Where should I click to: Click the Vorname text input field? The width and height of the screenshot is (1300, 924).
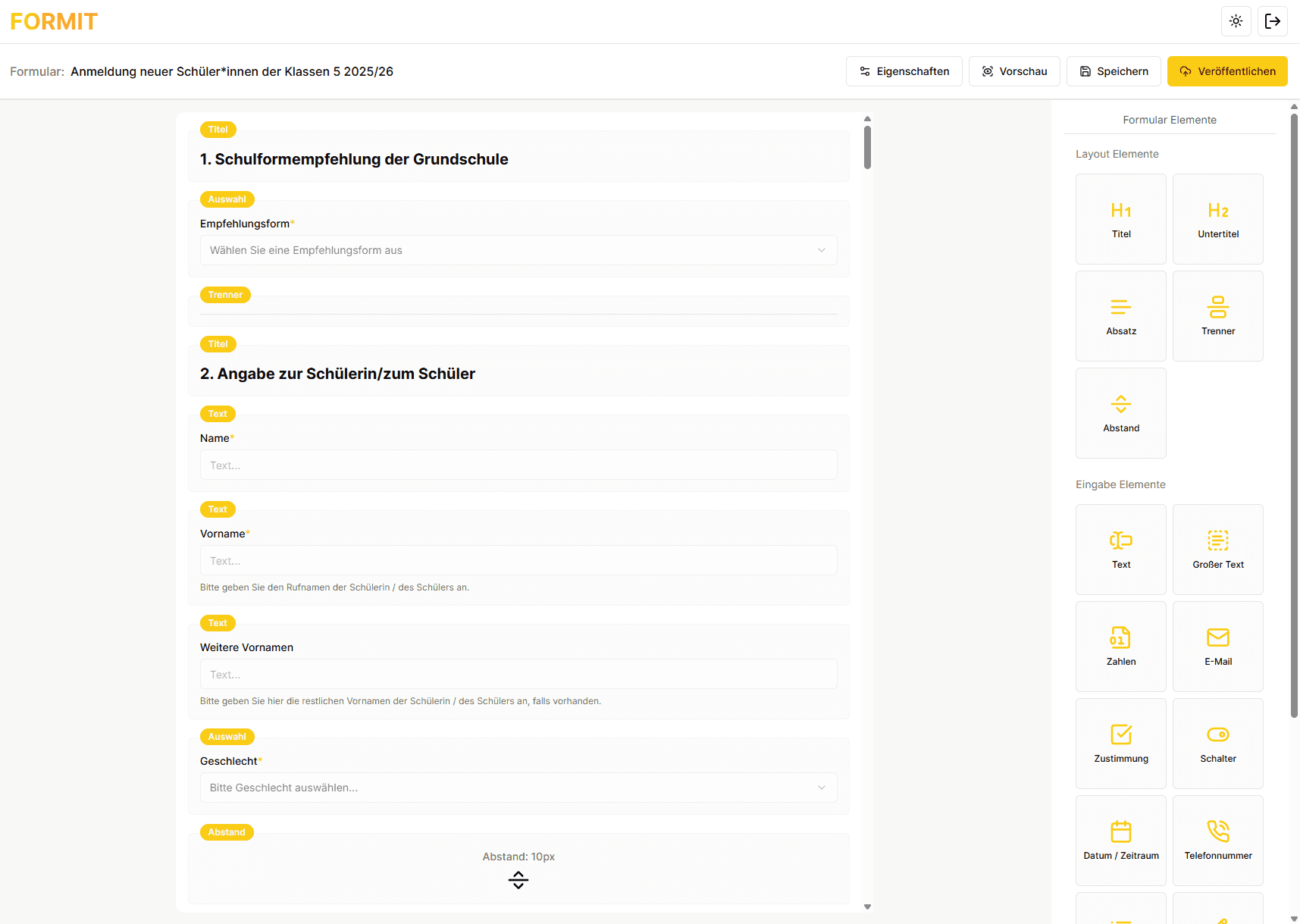tap(518, 561)
